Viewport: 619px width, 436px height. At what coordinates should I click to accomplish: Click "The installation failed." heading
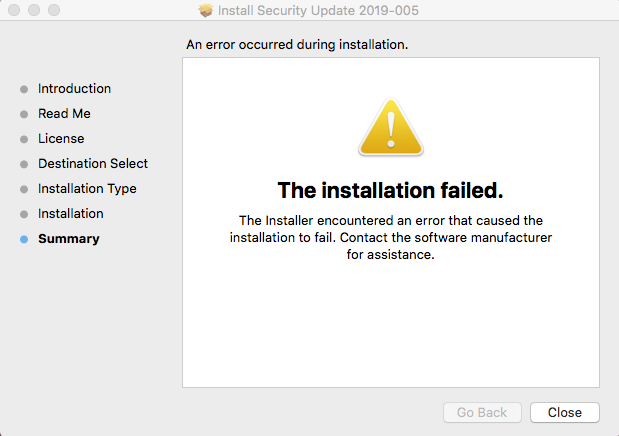tap(390, 190)
